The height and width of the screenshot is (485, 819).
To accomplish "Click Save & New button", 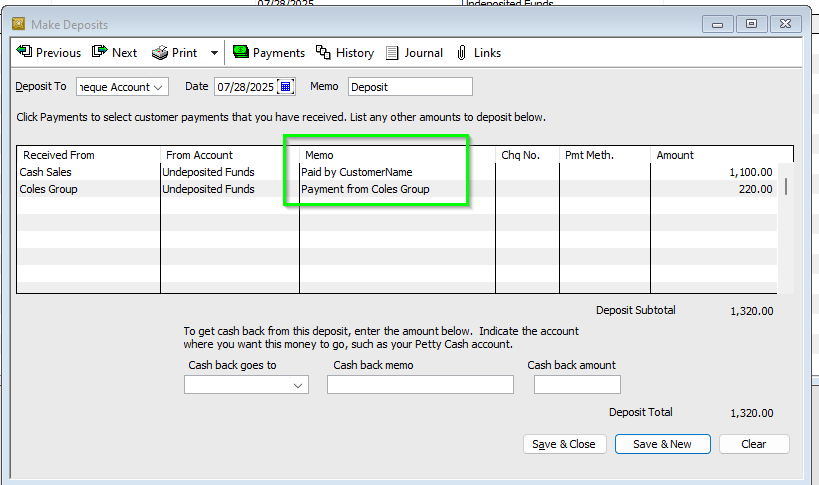I will [x=663, y=444].
